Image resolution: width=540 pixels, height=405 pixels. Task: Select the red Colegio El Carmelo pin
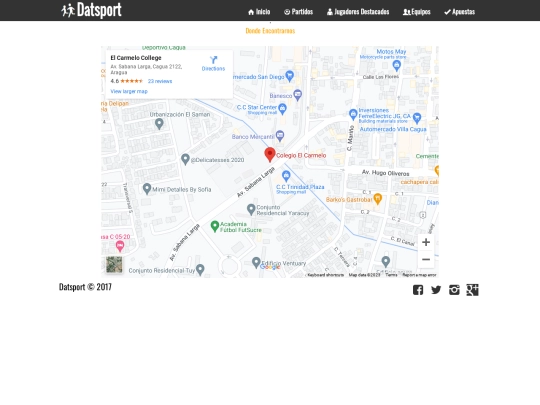pyautogui.click(x=270, y=154)
